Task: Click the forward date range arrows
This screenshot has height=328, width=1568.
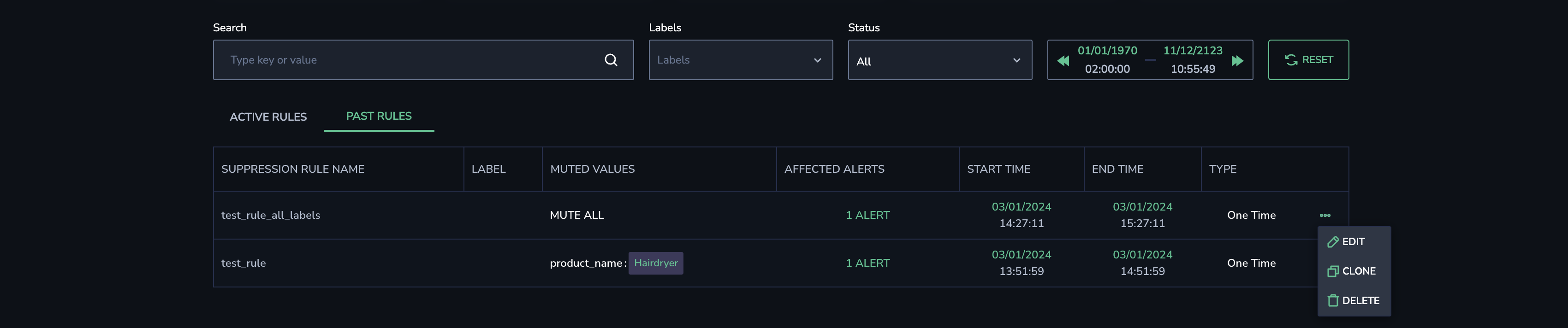Action: (1237, 61)
